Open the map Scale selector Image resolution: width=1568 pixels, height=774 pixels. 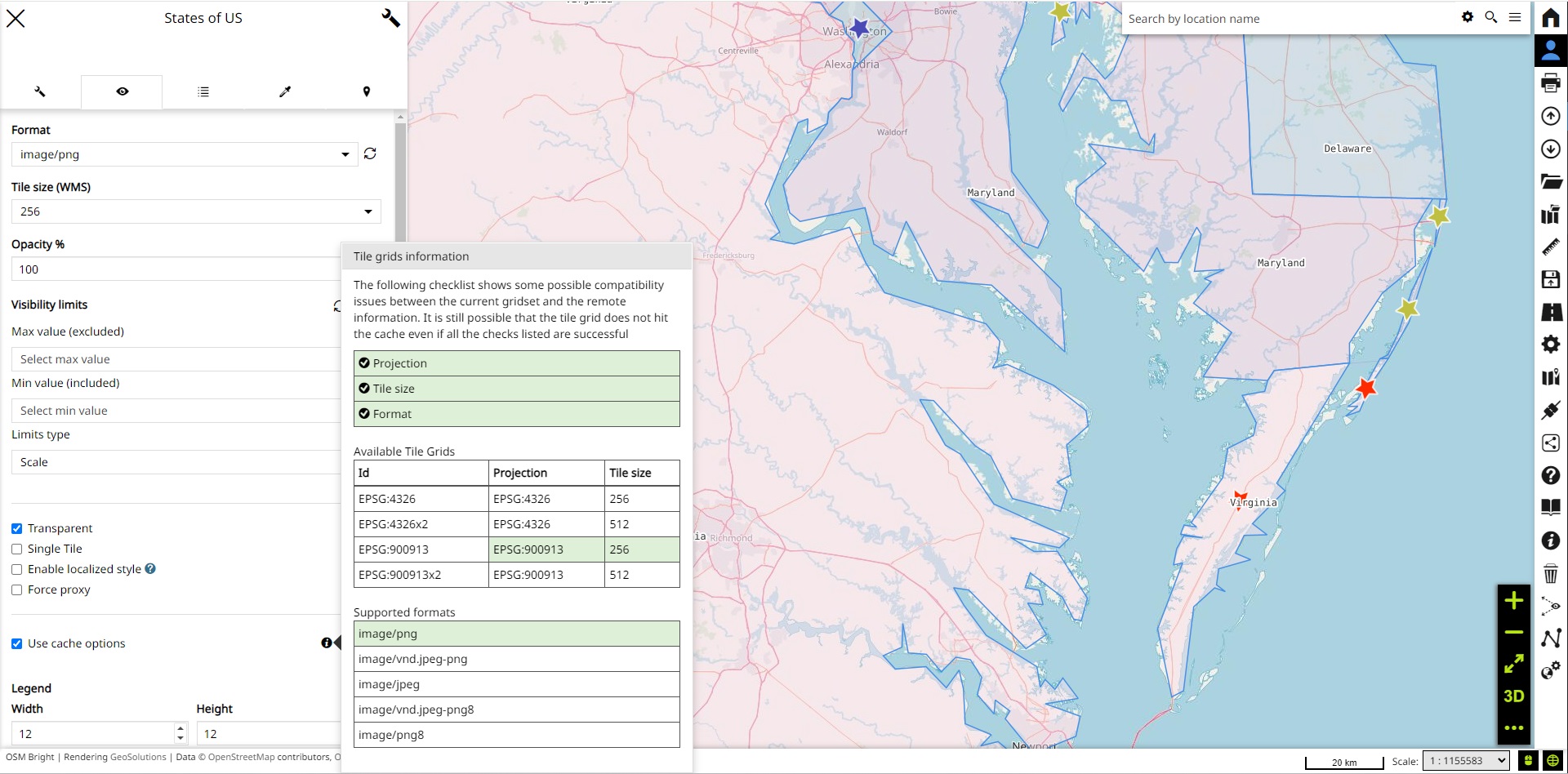pos(1466,761)
